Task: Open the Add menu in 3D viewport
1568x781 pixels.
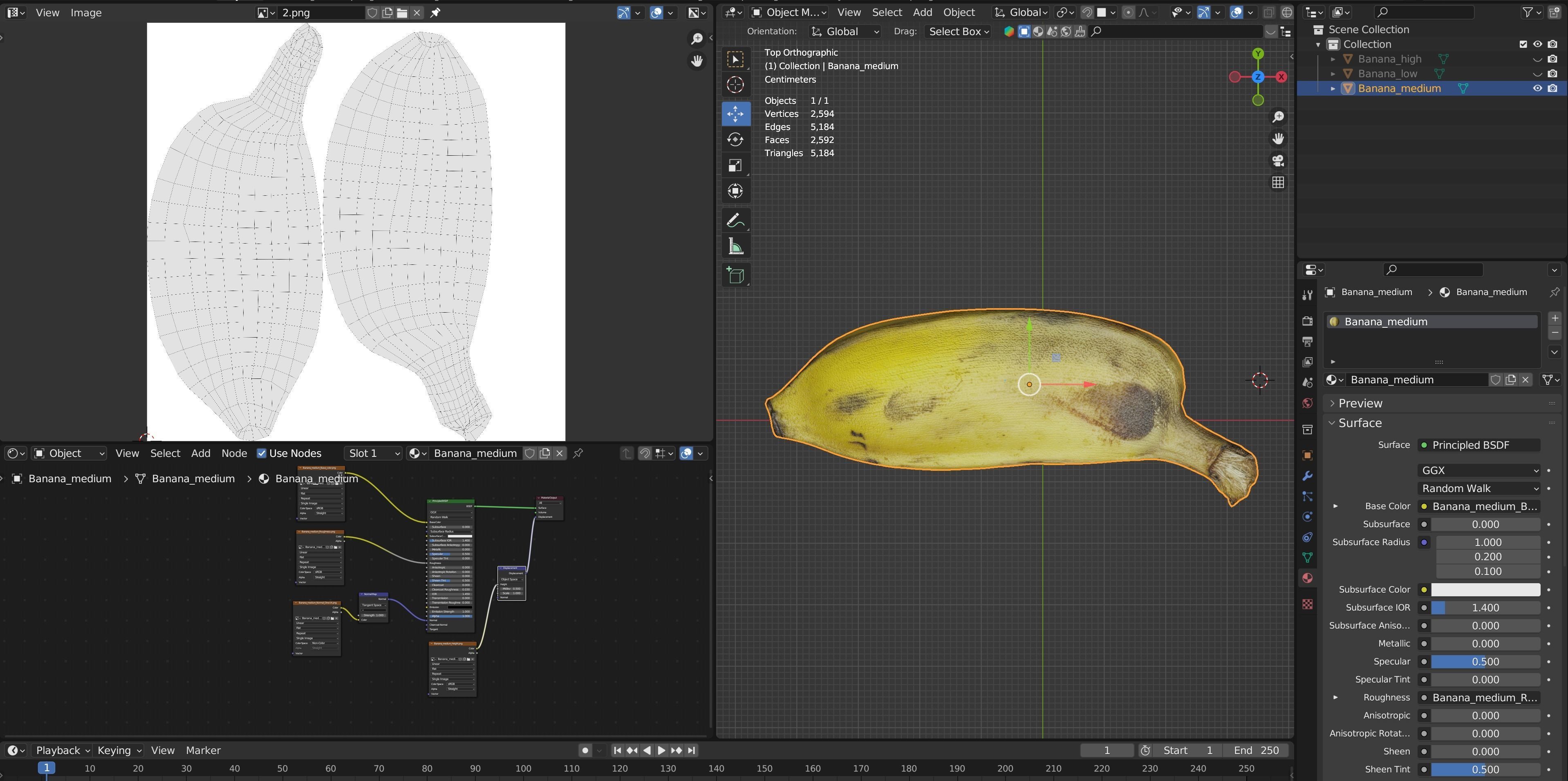Action: click(922, 13)
